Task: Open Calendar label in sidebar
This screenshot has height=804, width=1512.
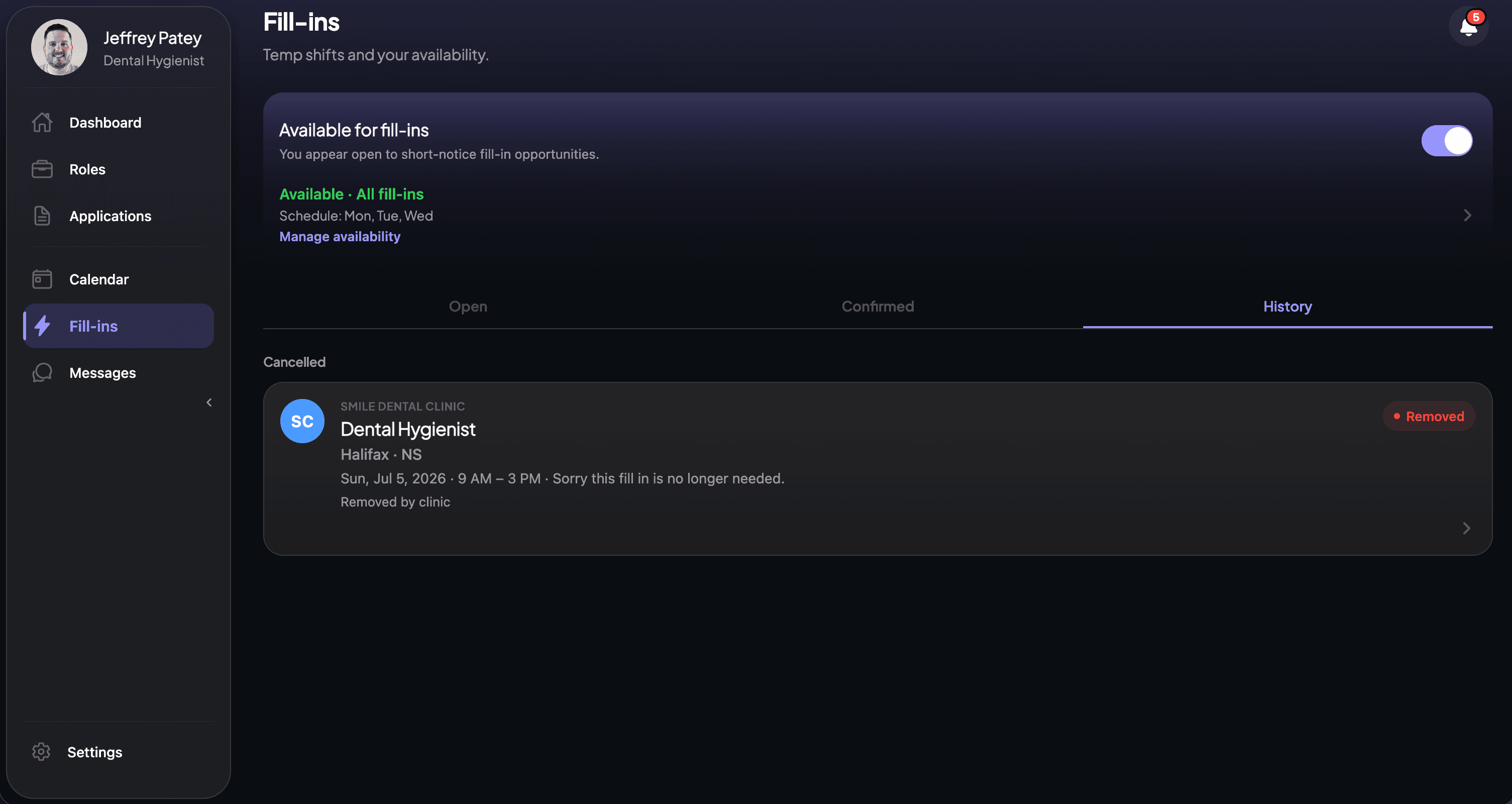Action: 98,279
